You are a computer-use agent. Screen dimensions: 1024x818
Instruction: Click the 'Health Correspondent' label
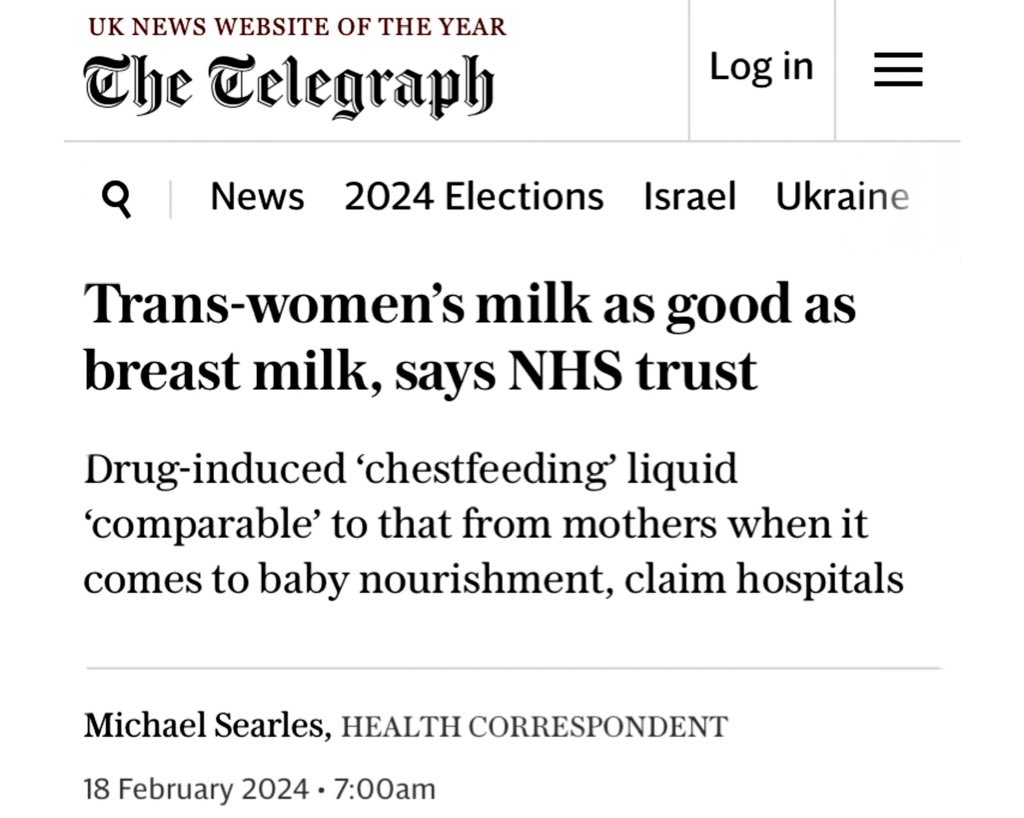coord(534,727)
